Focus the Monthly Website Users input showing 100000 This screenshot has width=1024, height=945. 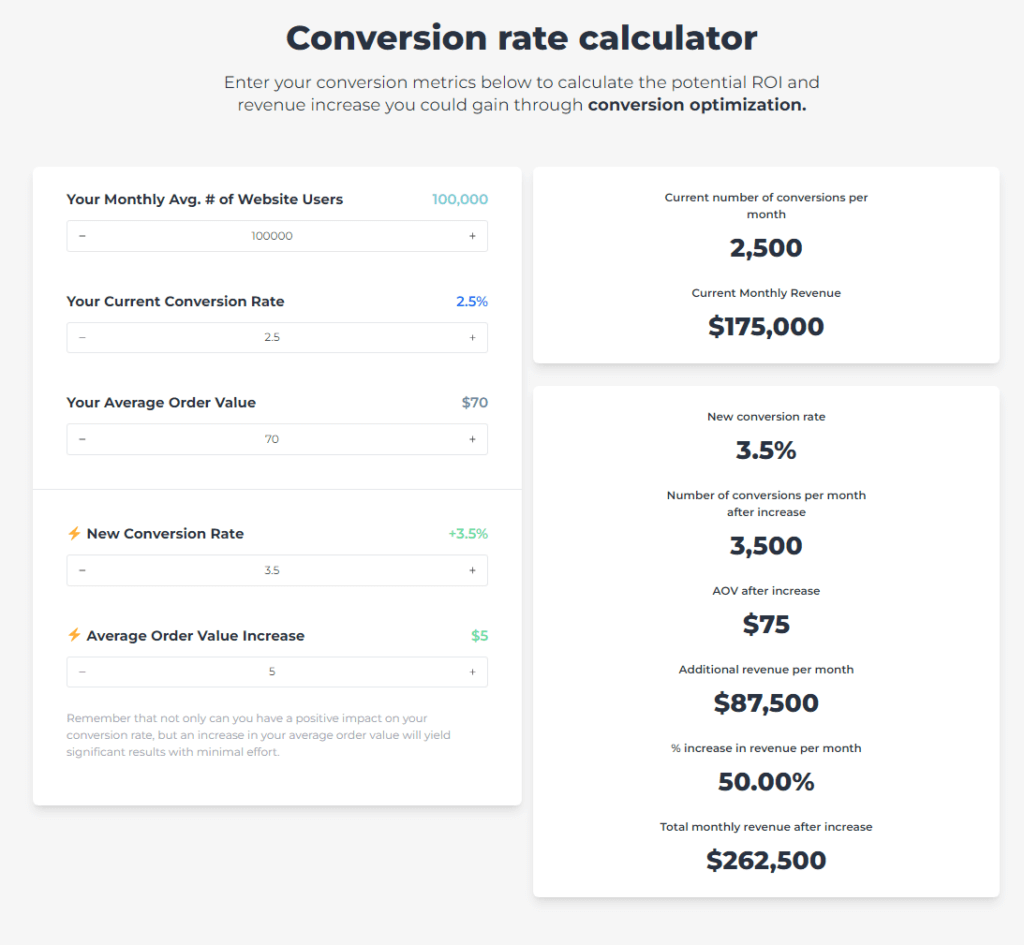click(272, 236)
